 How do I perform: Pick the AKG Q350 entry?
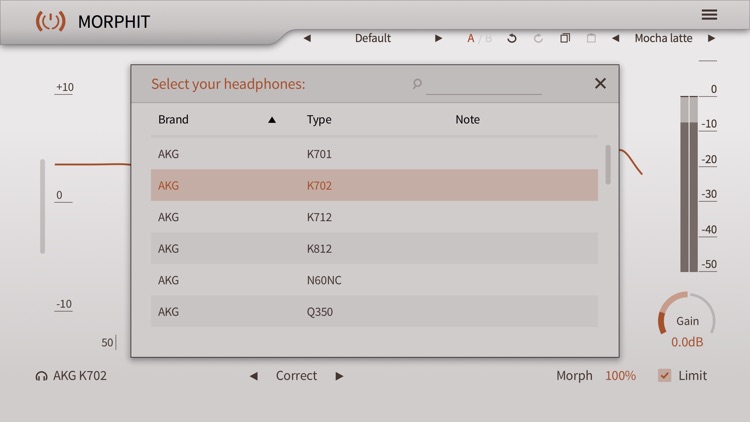[x=374, y=311]
